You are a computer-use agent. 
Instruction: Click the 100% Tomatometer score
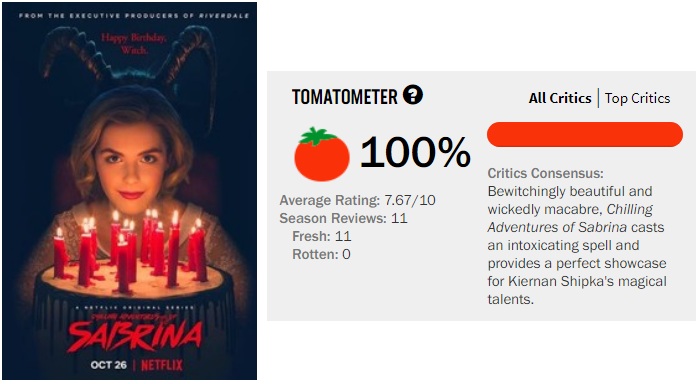click(415, 153)
